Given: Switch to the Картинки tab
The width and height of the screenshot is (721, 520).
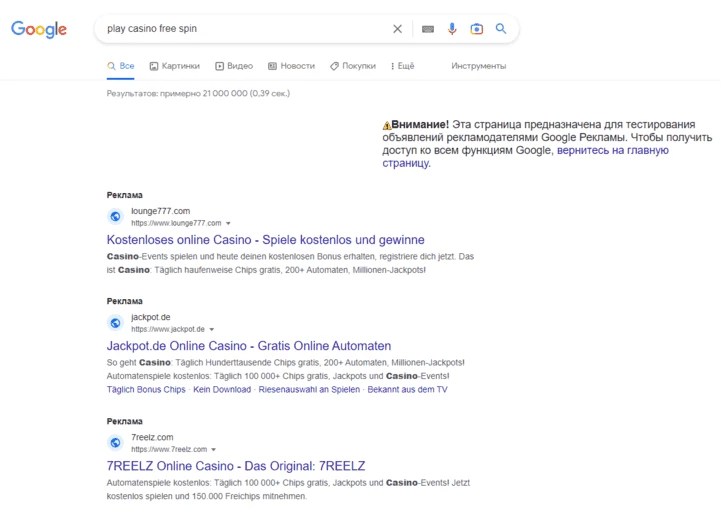Looking at the screenshot, I should click(x=175, y=66).
